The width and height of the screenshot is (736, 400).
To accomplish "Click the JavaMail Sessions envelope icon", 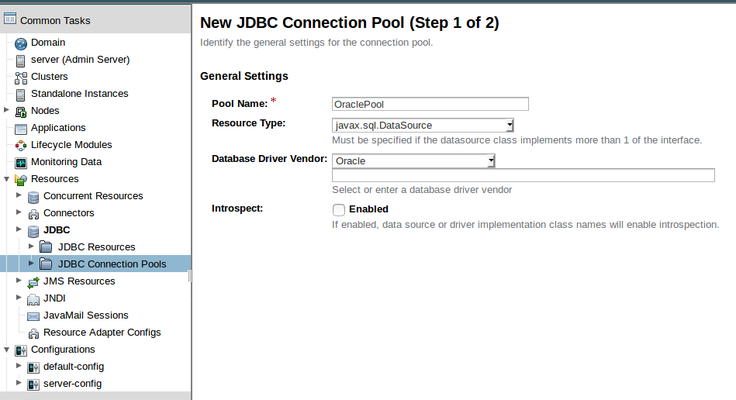I will click(x=33, y=315).
